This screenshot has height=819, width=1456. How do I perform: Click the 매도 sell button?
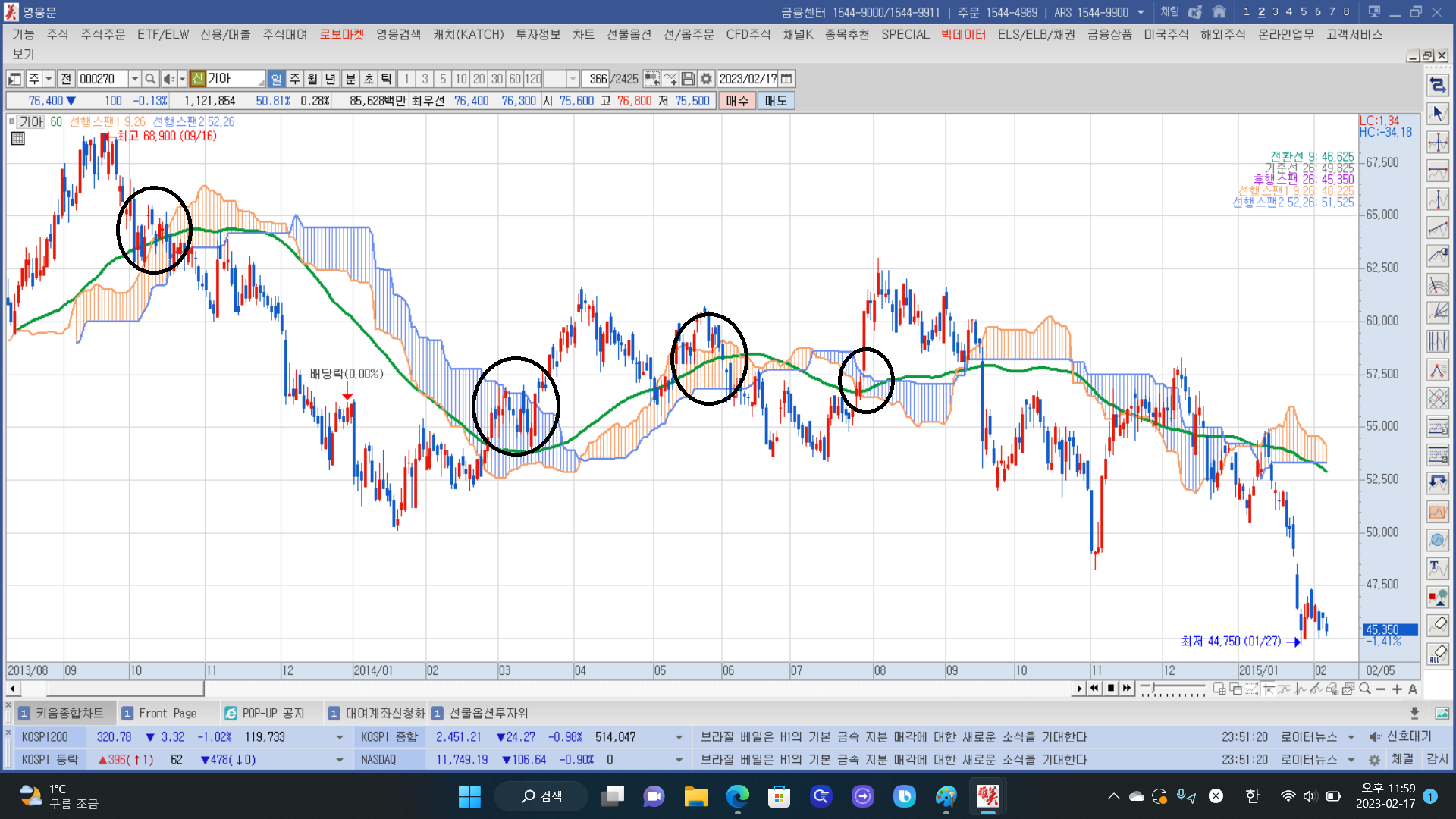775,101
